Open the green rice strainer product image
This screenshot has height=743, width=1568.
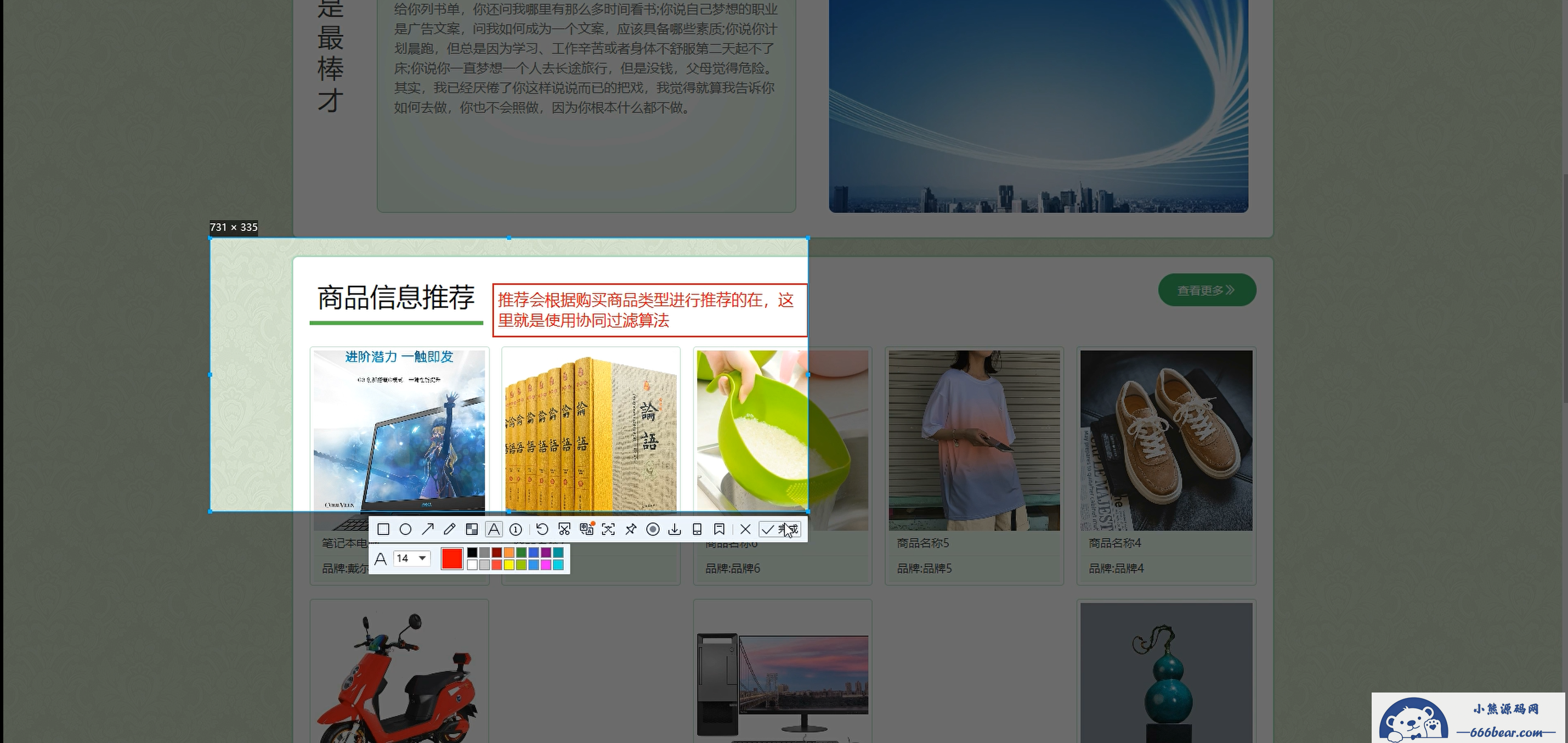(x=782, y=440)
